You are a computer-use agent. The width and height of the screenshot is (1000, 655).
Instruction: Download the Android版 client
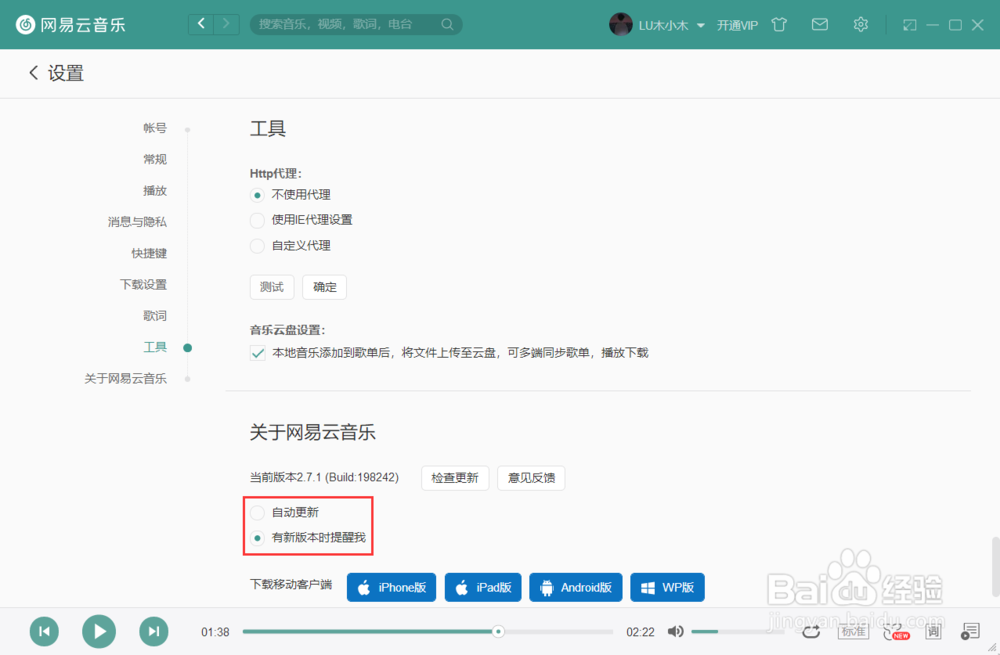(x=575, y=587)
